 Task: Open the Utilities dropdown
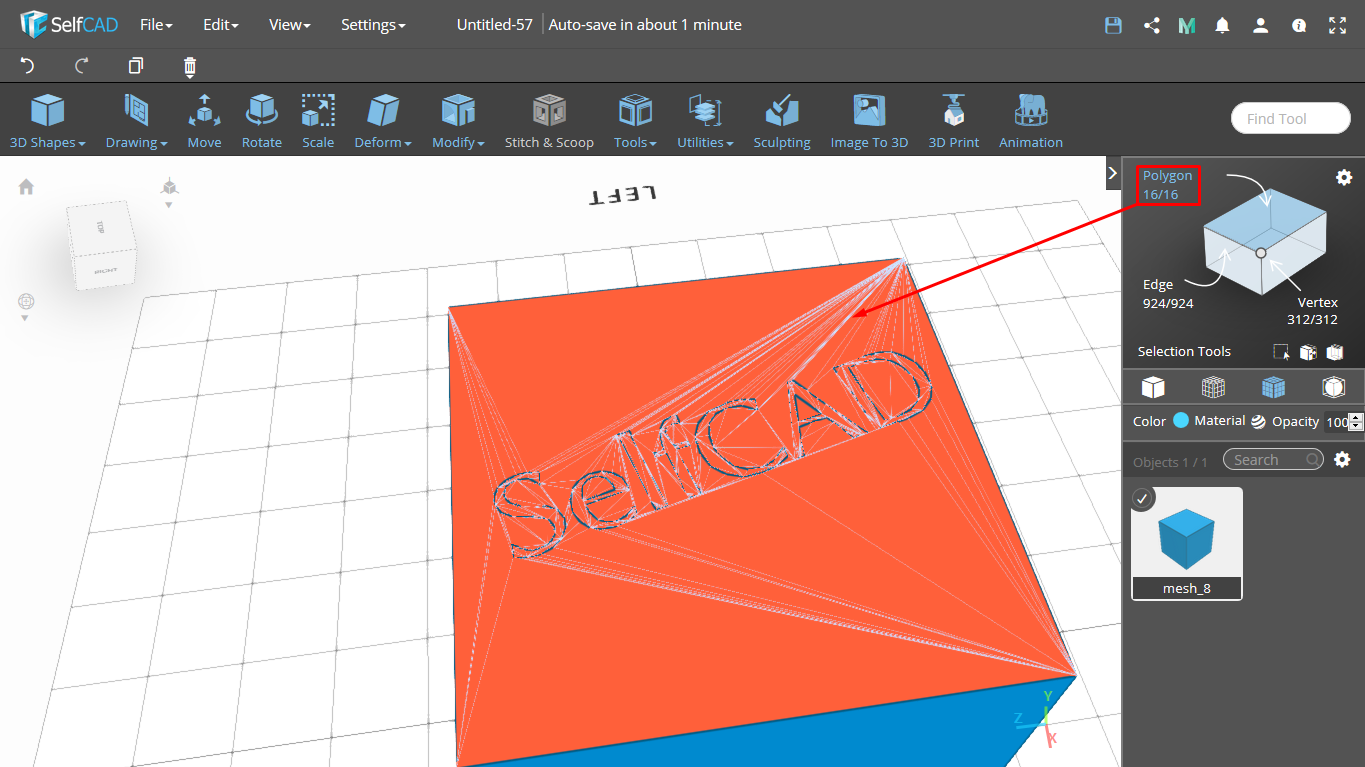click(x=705, y=121)
